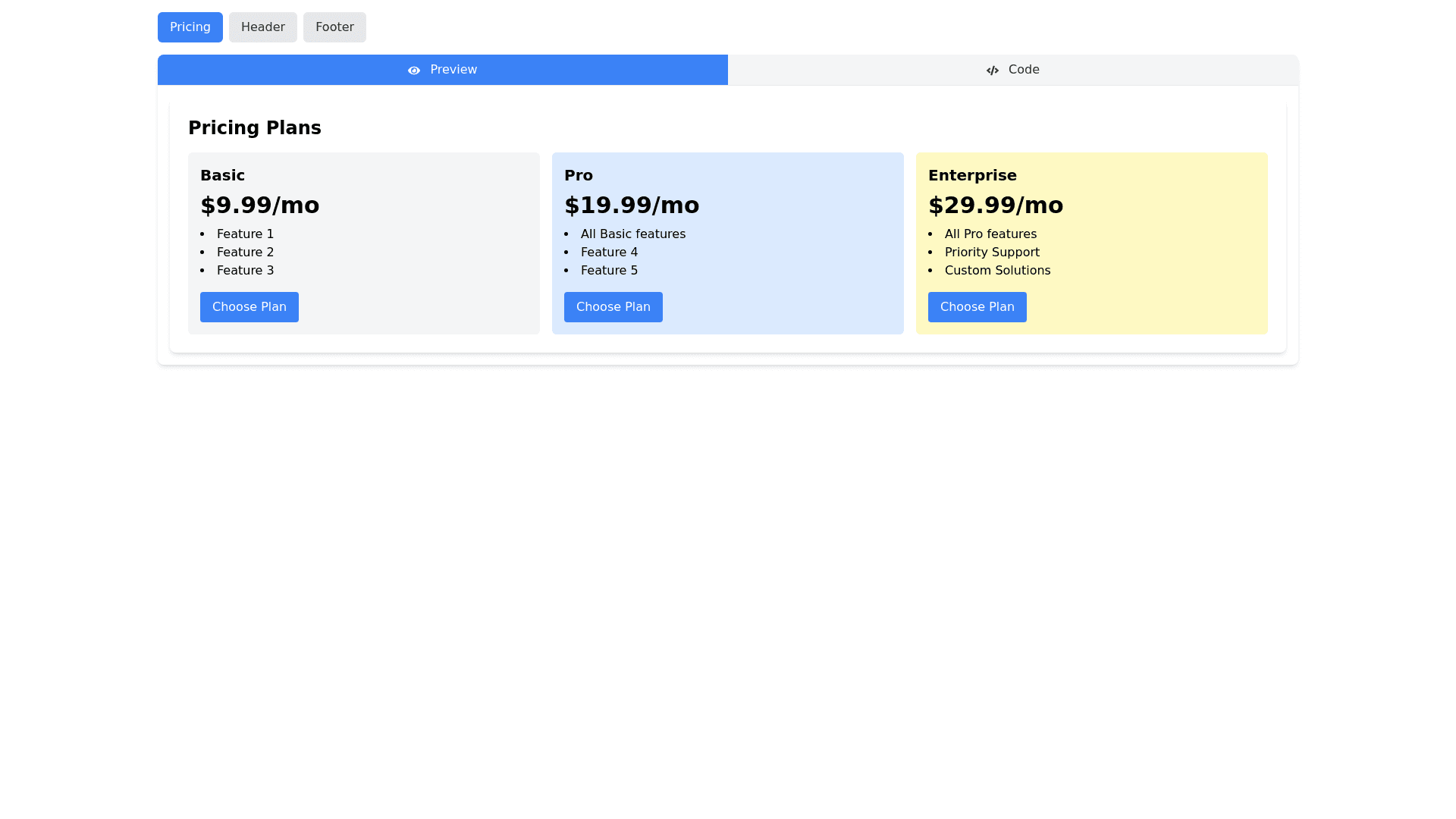Switch to the Header component
Viewport: 1456px width, 819px height.
pyautogui.click(x=262, y=27)
